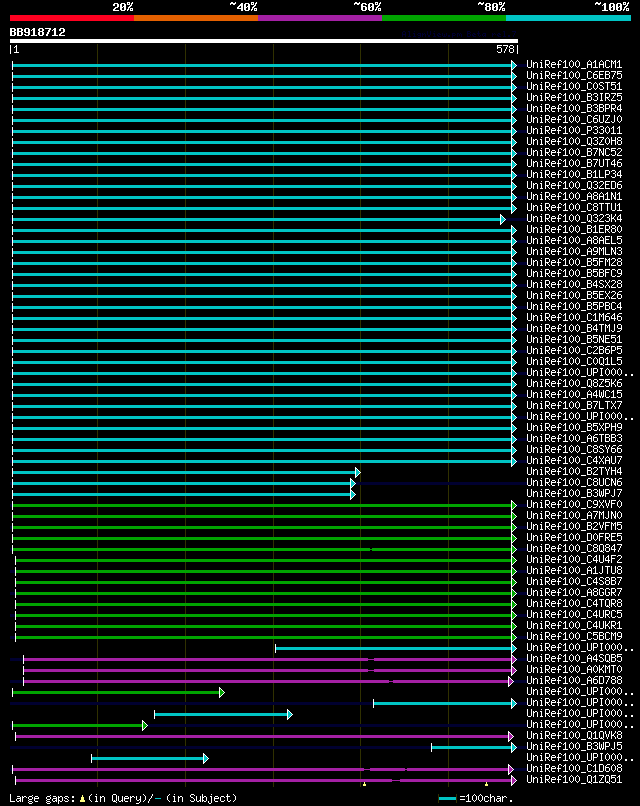The width and height of the screenshot is (640, 806).
Task: Open hit UniRef100_B3IRZ5
Action: click(574, 98)
